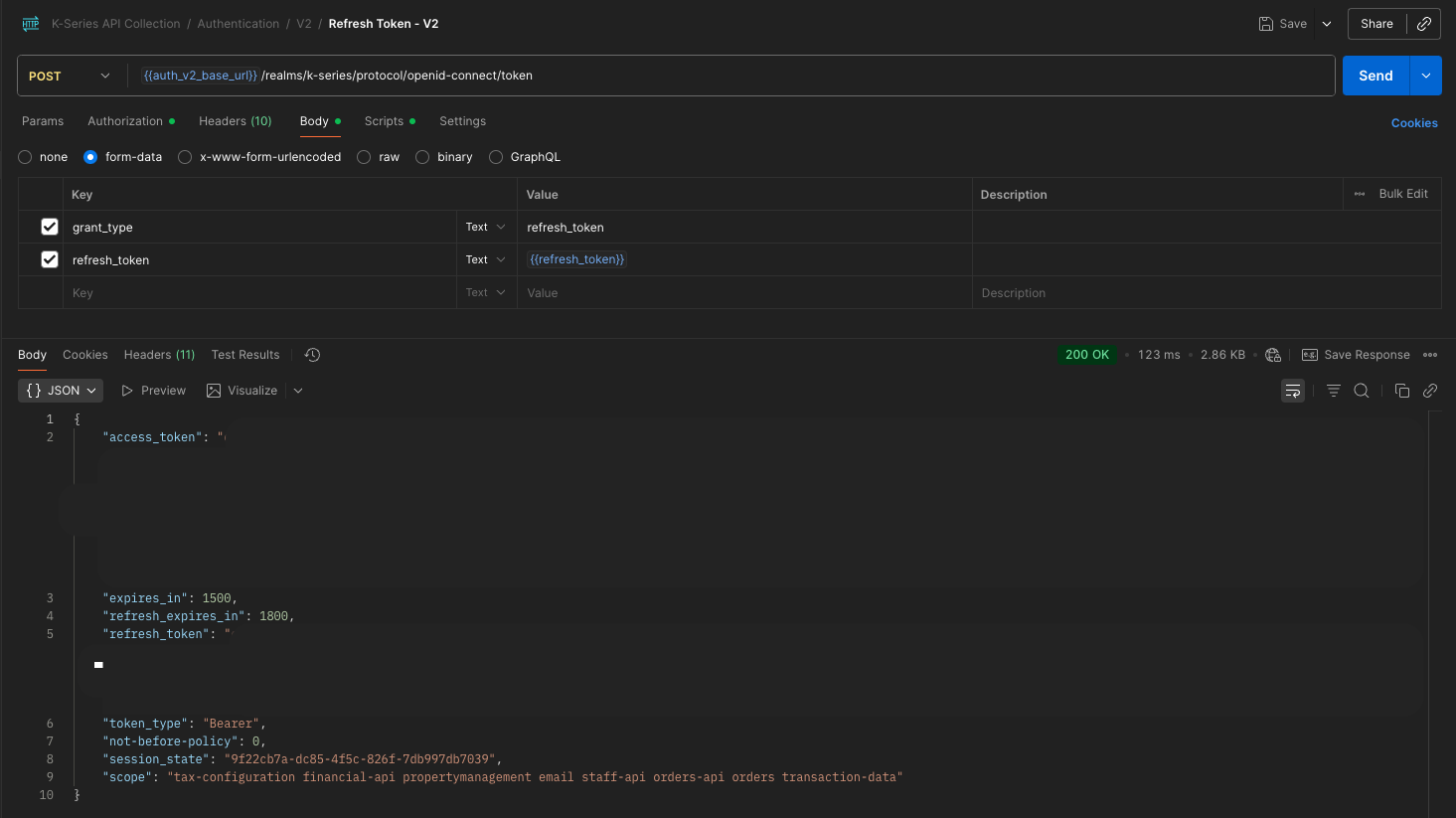1456x818 pixels.
Task: Select the raw body type option
Action: [364, 157]
